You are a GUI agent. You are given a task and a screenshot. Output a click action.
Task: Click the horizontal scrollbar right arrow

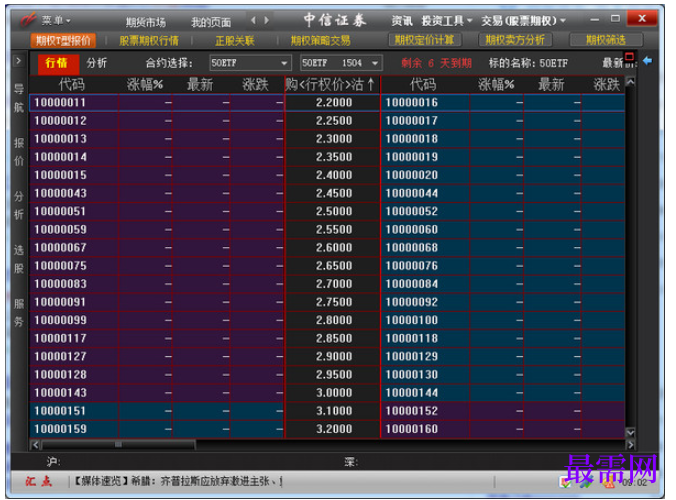point(630,444)
